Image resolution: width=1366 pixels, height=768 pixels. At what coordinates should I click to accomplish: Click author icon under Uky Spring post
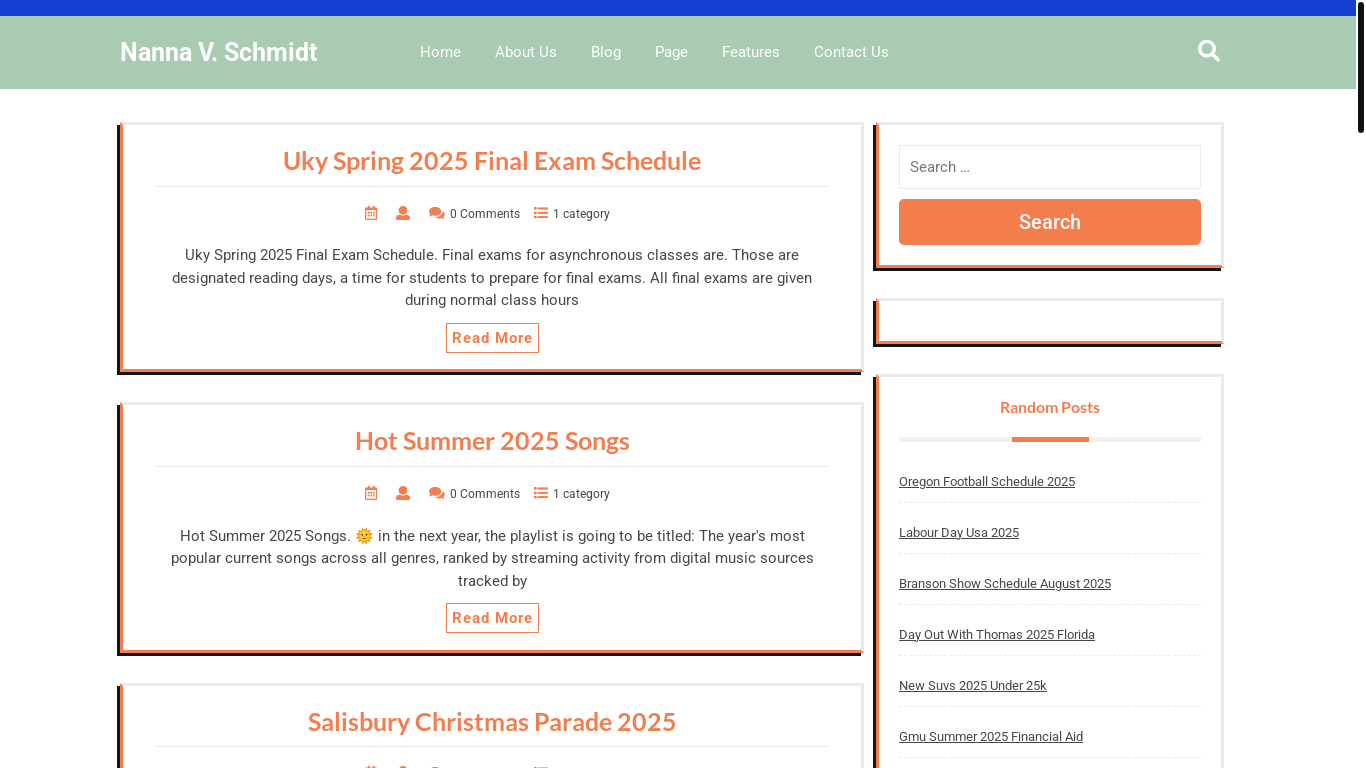point(403,213)
